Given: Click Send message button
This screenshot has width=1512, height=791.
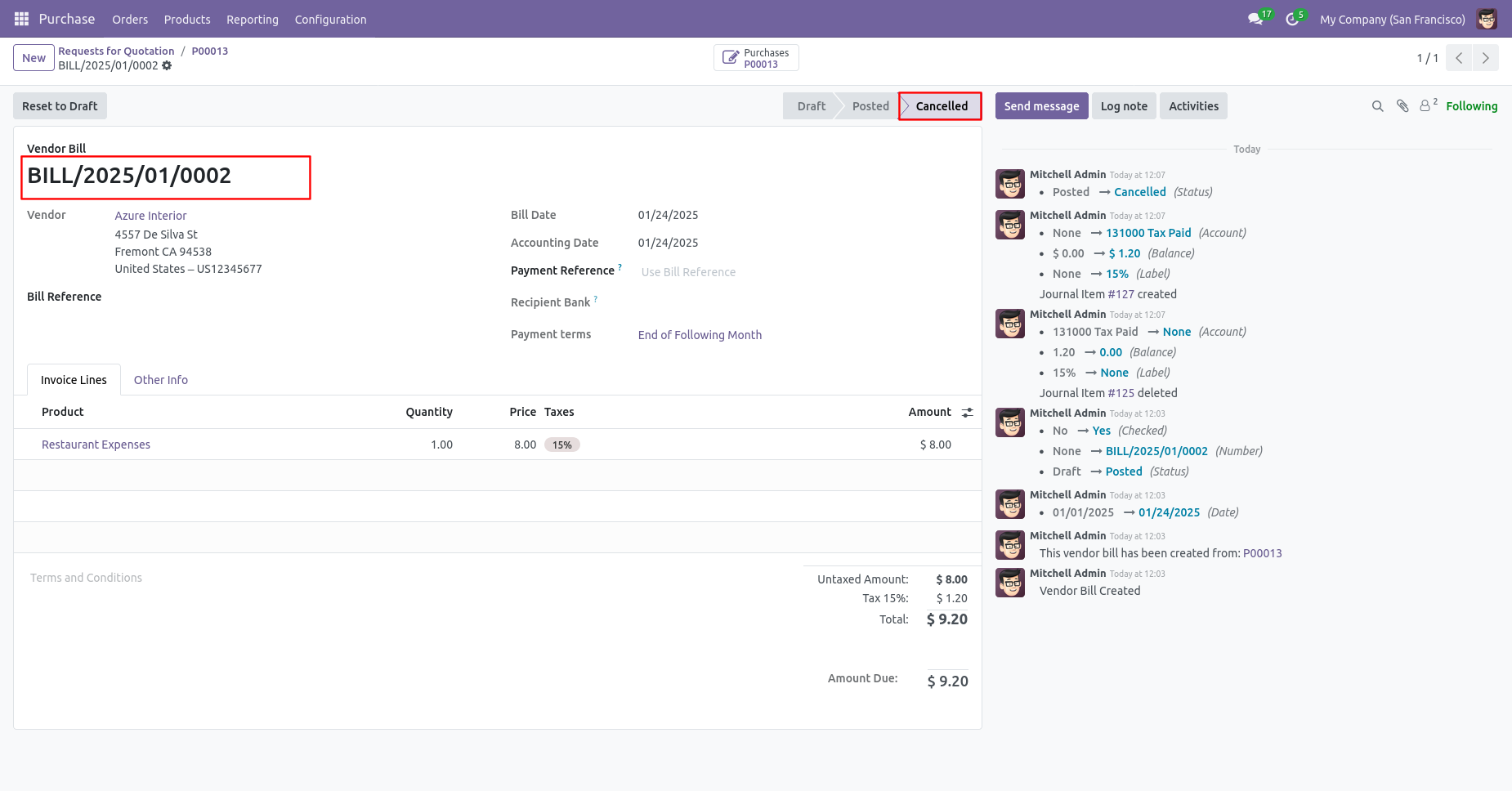Looking at the screenshot, I should click(1041, 106).
